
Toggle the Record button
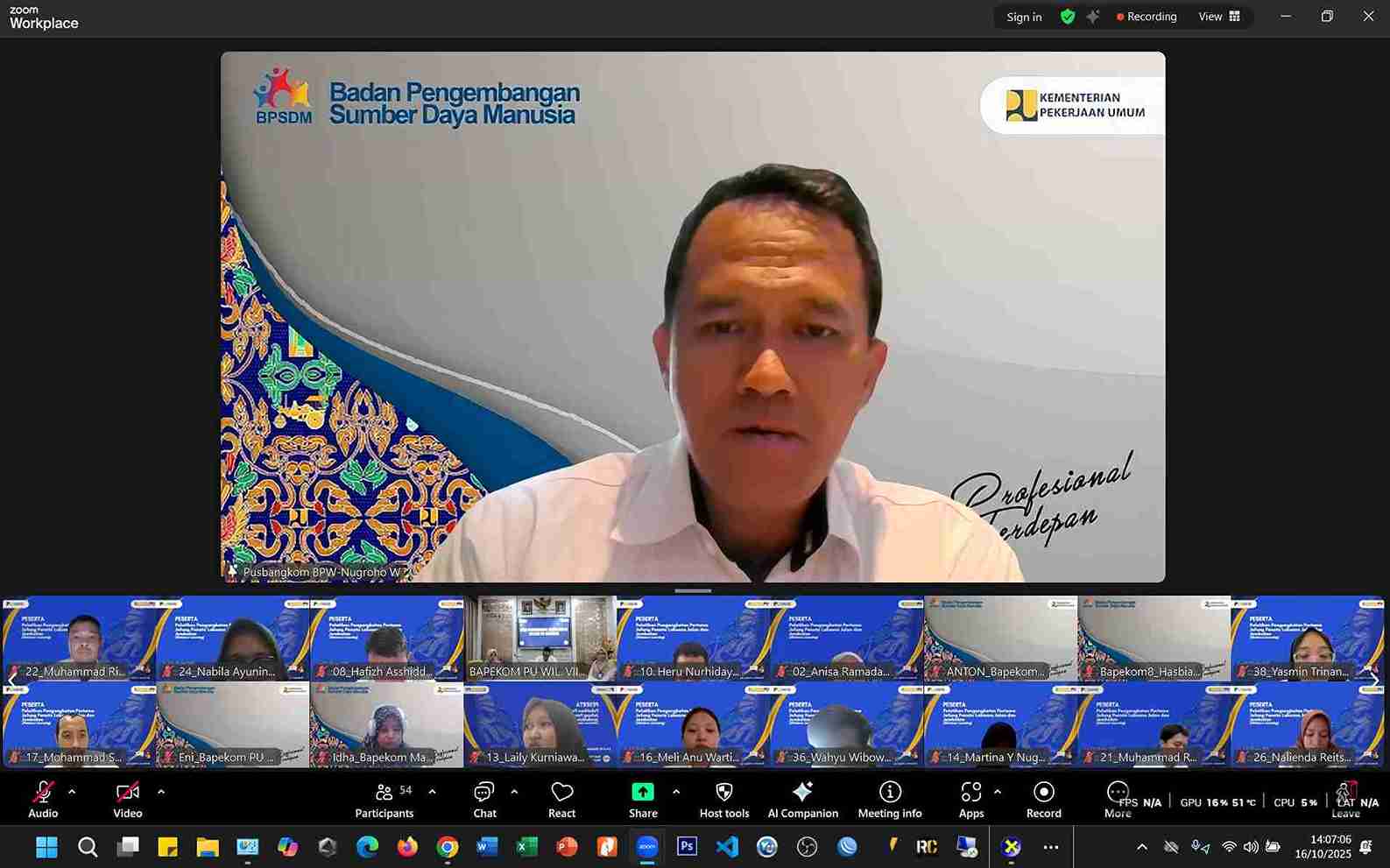[x=1043, y=800]
